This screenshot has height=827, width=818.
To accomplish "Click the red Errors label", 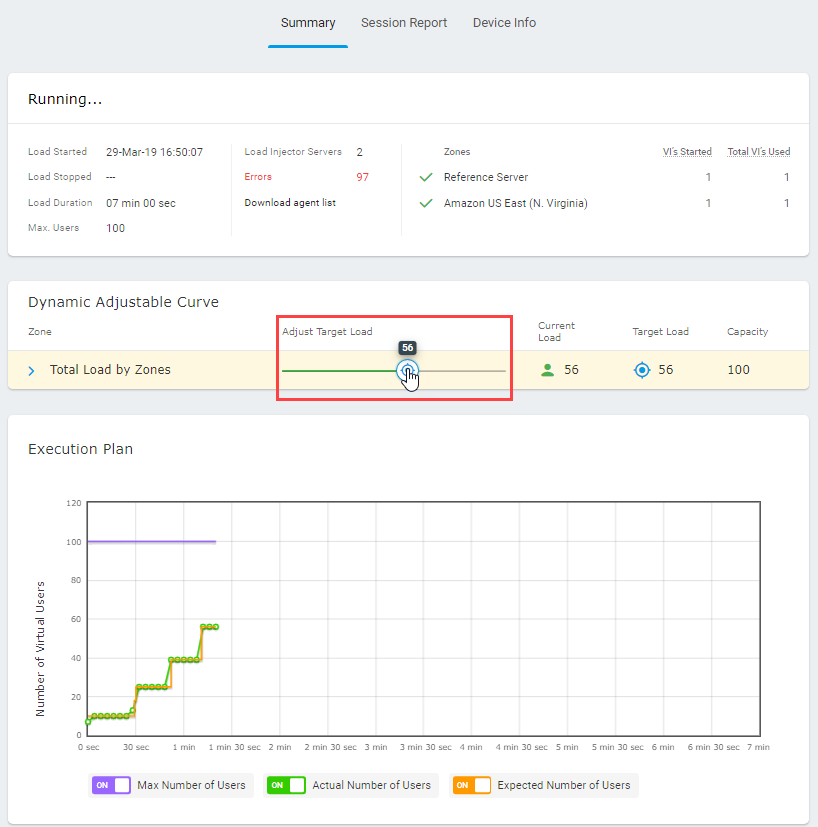I will [258, 177].
